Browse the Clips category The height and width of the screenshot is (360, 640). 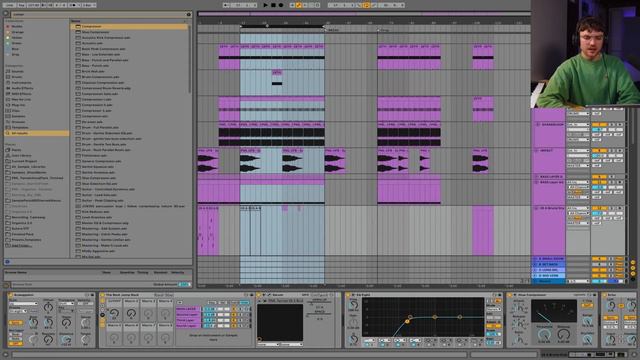pyautogui.click(x=16, y=111)
